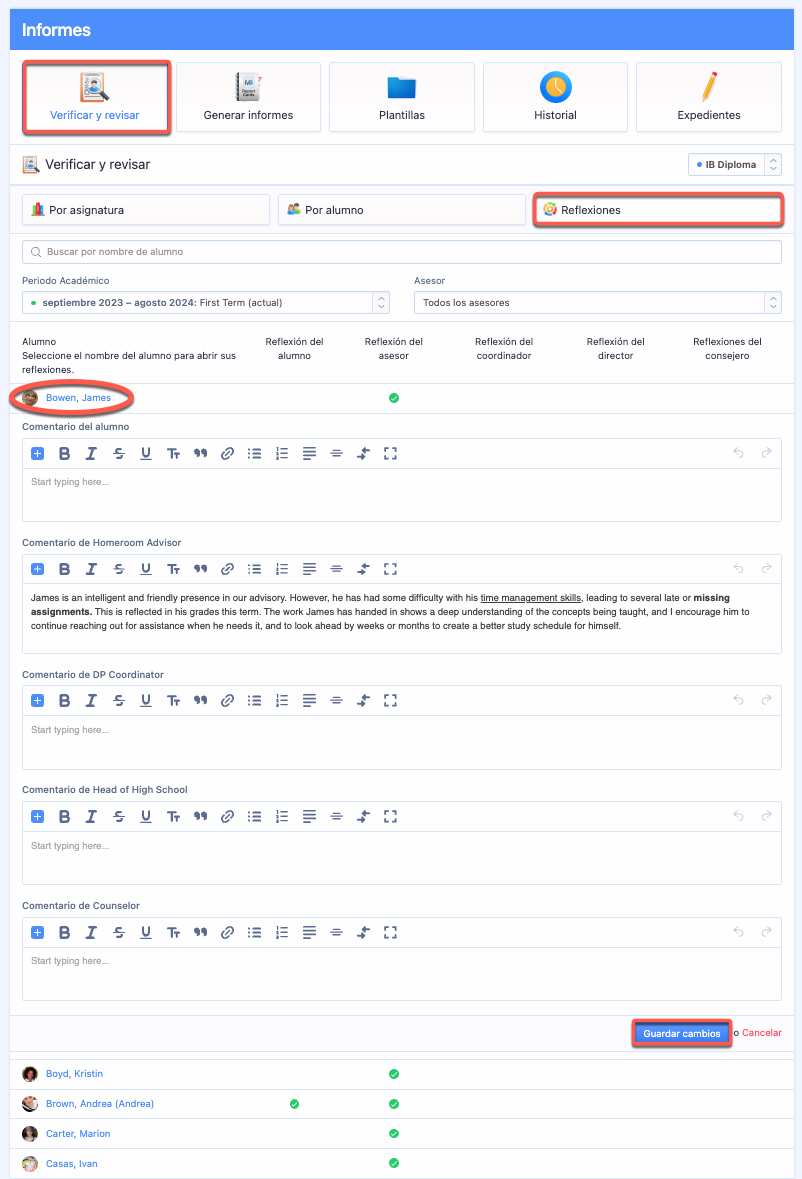Click the Cancelar link
Image resolution: width=802 pixels, height=1179 pixels.
coord(762,1033)
